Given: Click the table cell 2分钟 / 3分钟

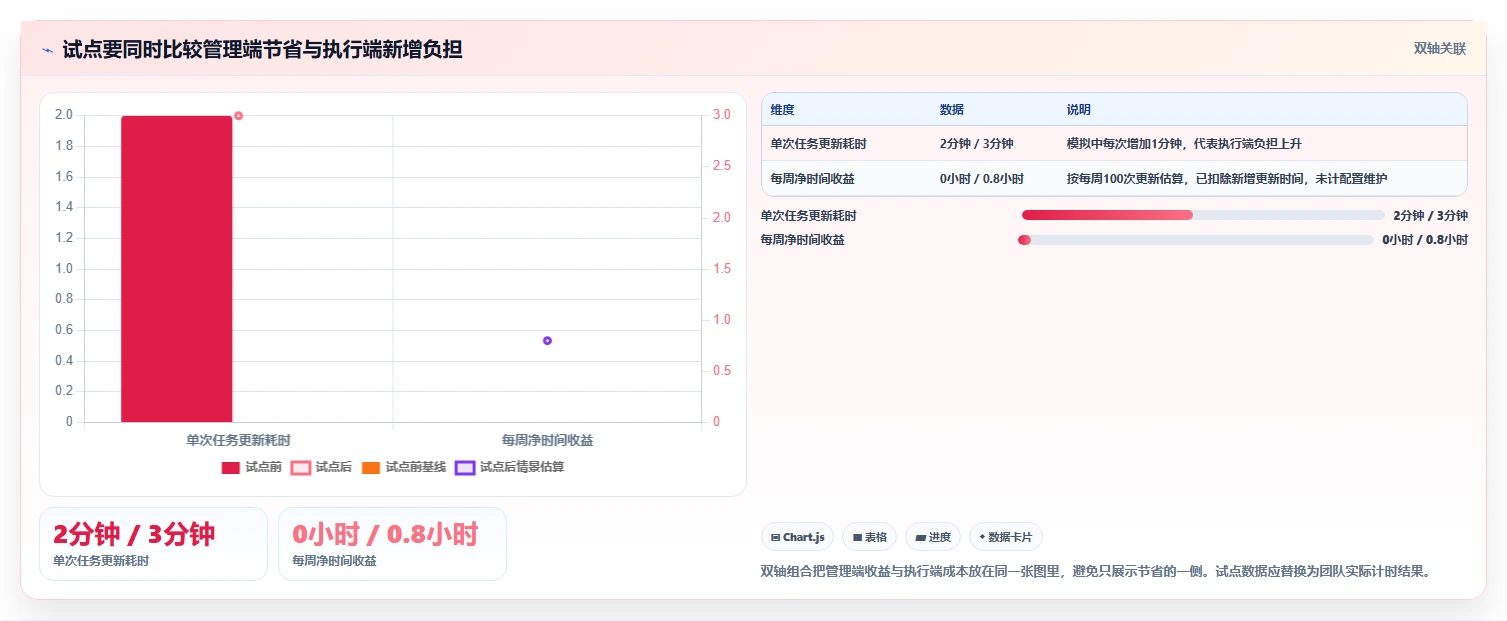Looking at the screenshot, I should [x=977, y=144].
